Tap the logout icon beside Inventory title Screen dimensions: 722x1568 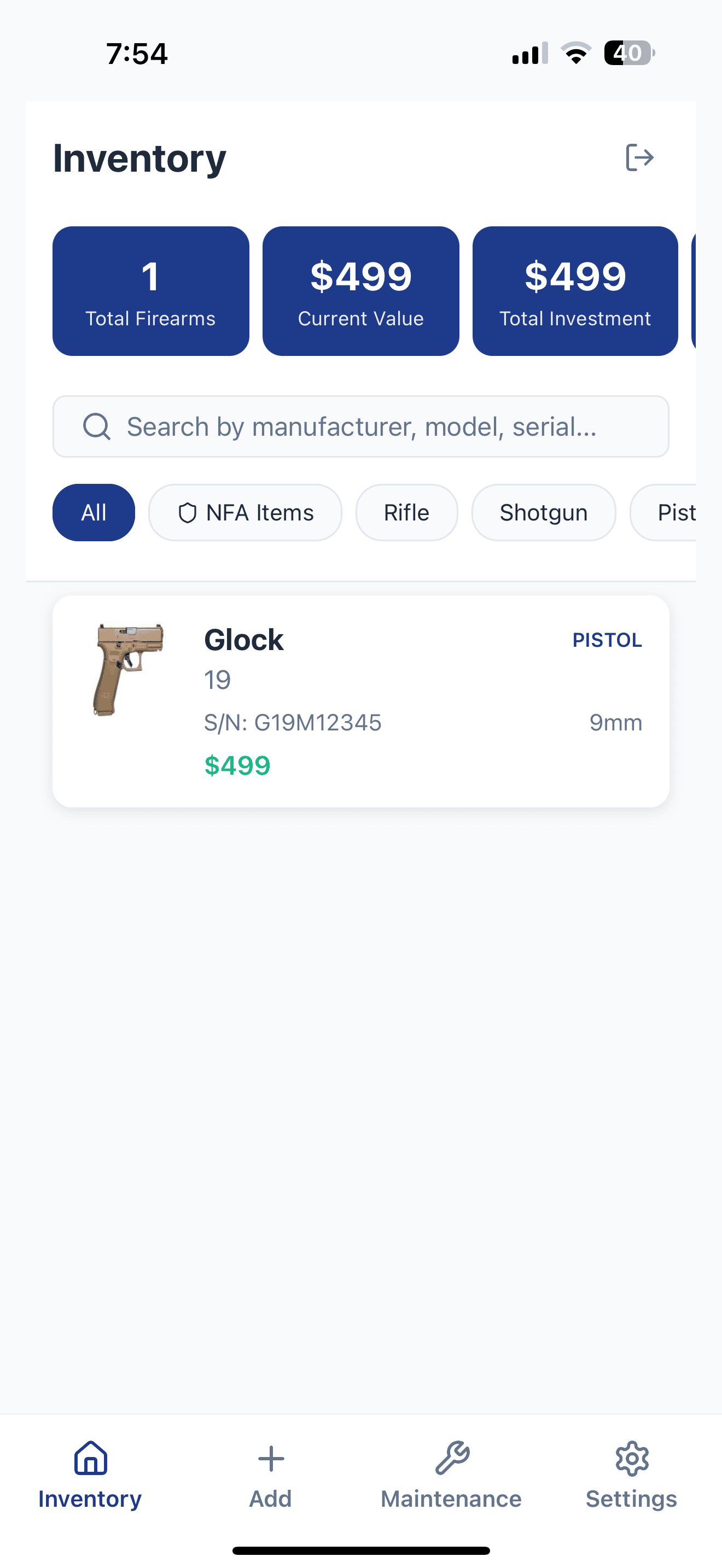point(639,157)
